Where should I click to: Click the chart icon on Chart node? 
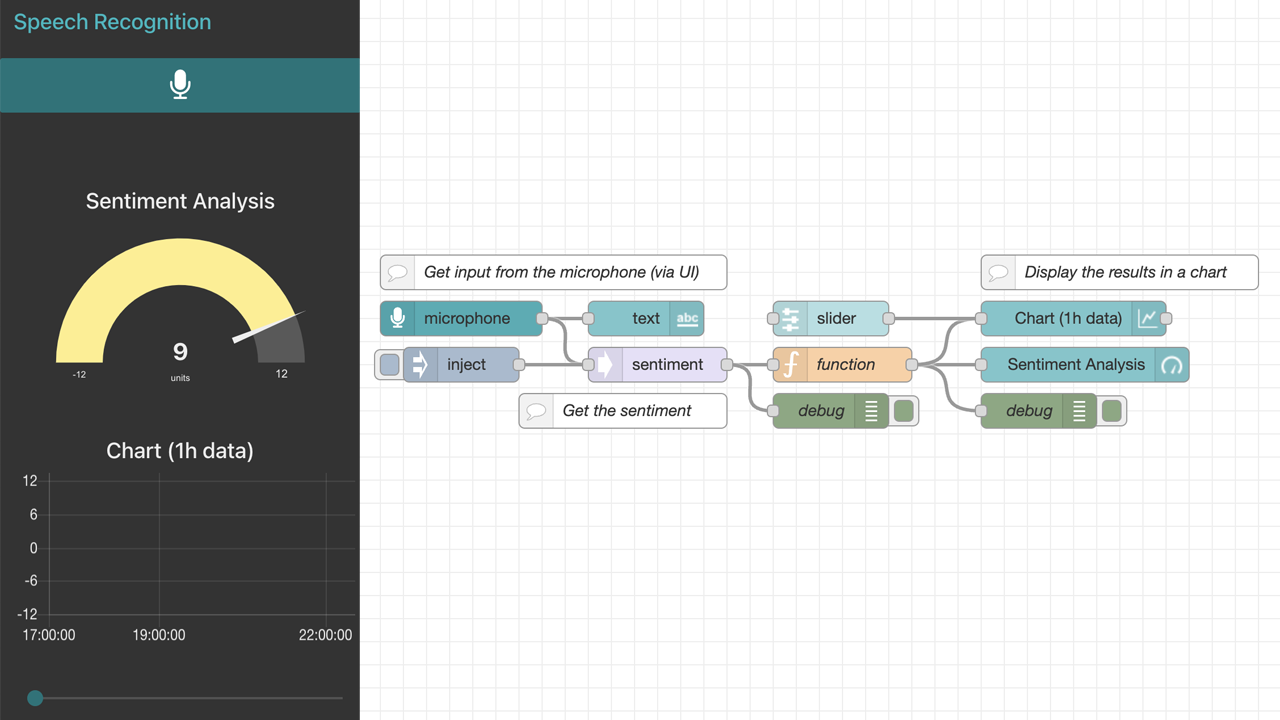(1148, 318)
